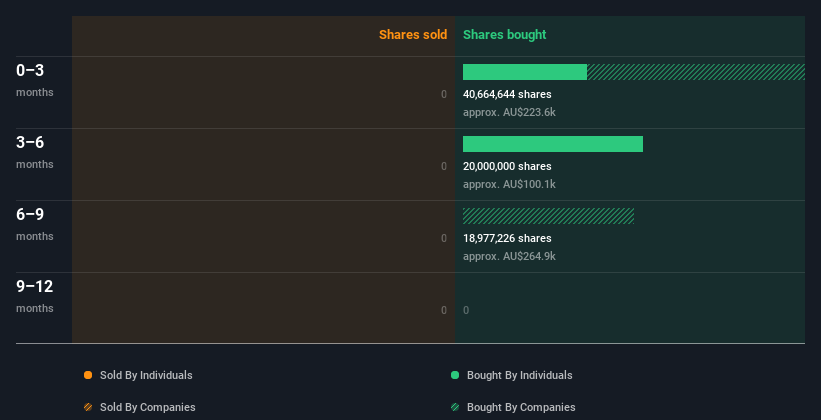821x420 pixels.
Task: Click the 40,664,644 shares value
Action: (507, 94)
